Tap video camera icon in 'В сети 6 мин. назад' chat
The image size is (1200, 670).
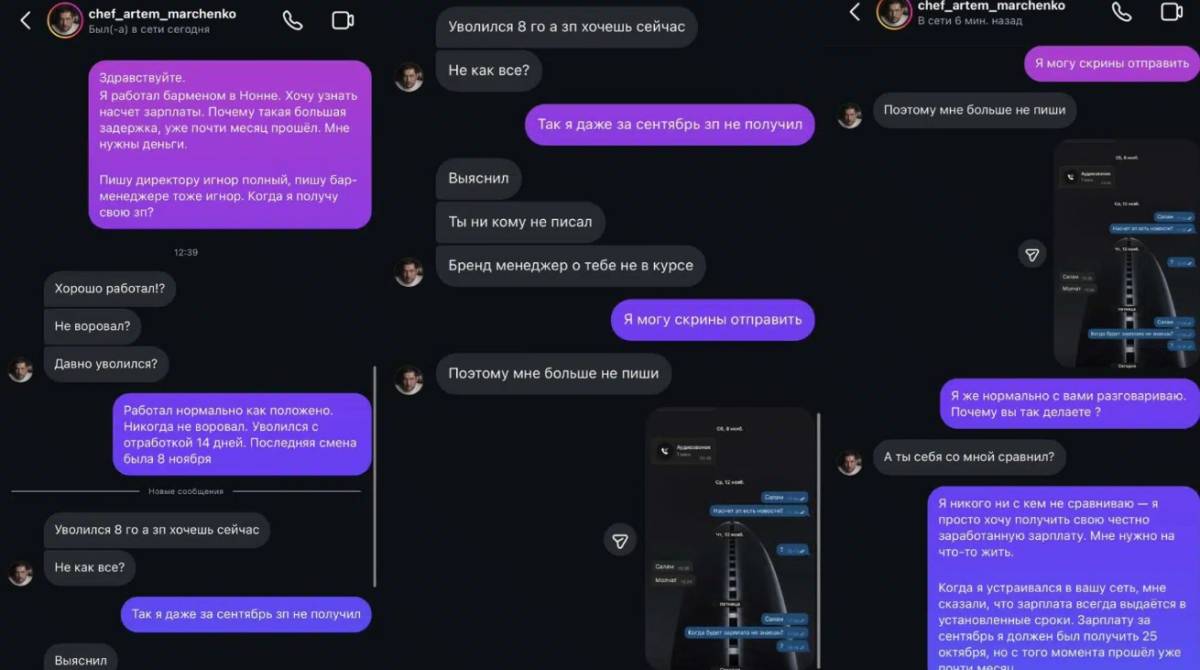click(1172, 12)
